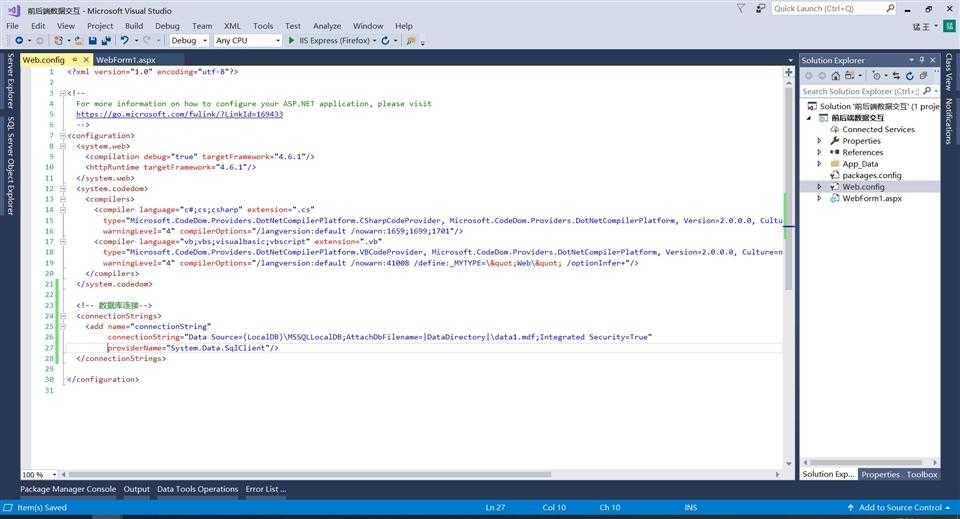Click the Solution Explorer Home icon
The image size is (960, 519).
tap(836, 76)
